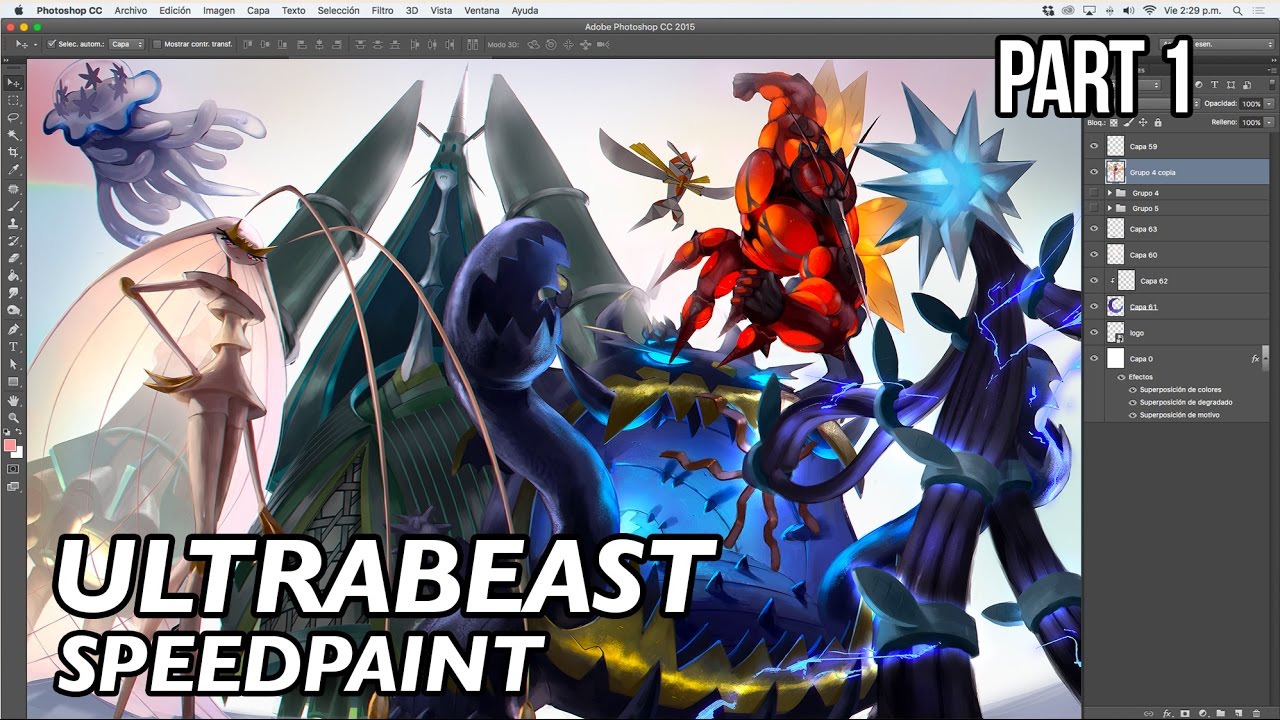Screen dimensions: 1280x720
Task: Select the Type tool
Action: (x=14, y=346)
